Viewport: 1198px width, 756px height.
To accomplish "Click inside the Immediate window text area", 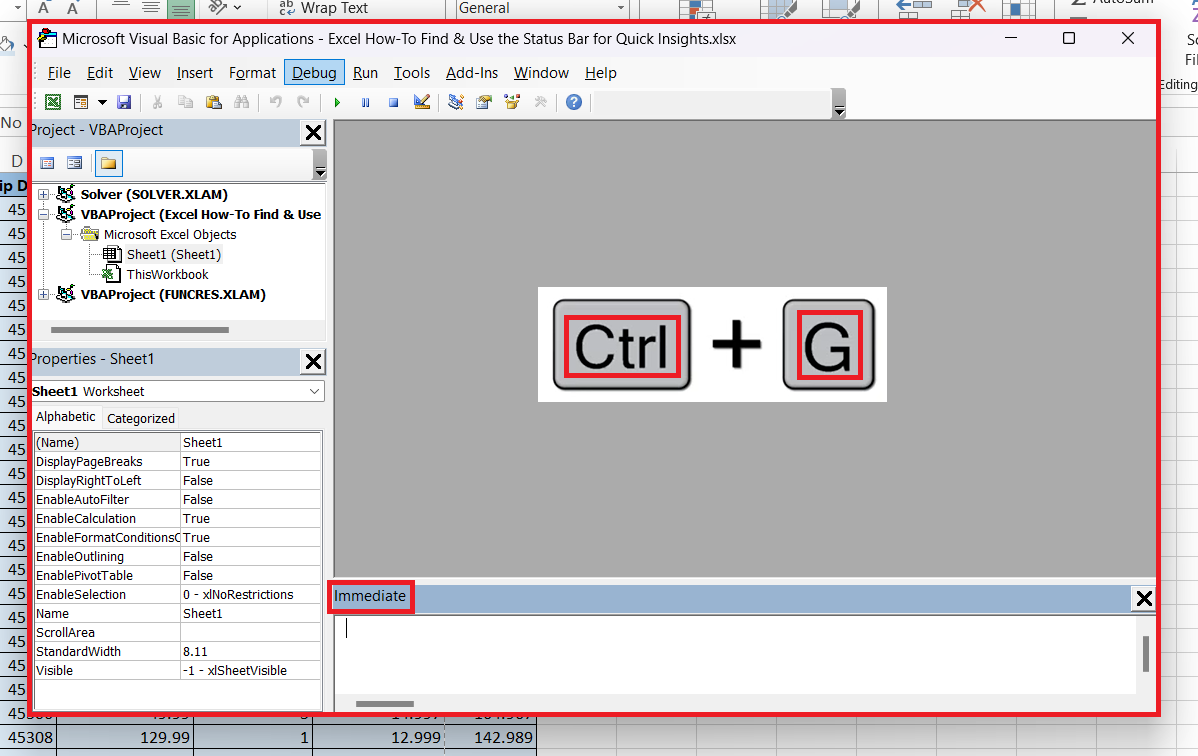I will coord(735,655).
